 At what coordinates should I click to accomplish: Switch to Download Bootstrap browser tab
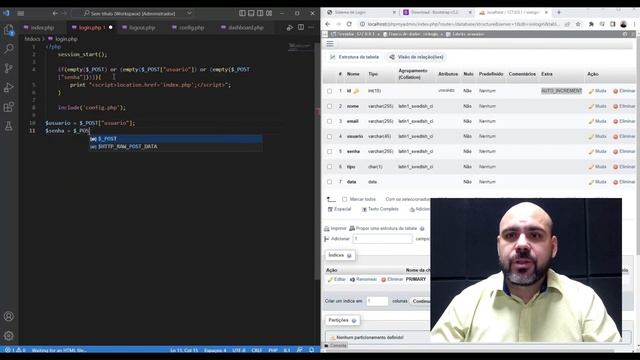[436, 12]
